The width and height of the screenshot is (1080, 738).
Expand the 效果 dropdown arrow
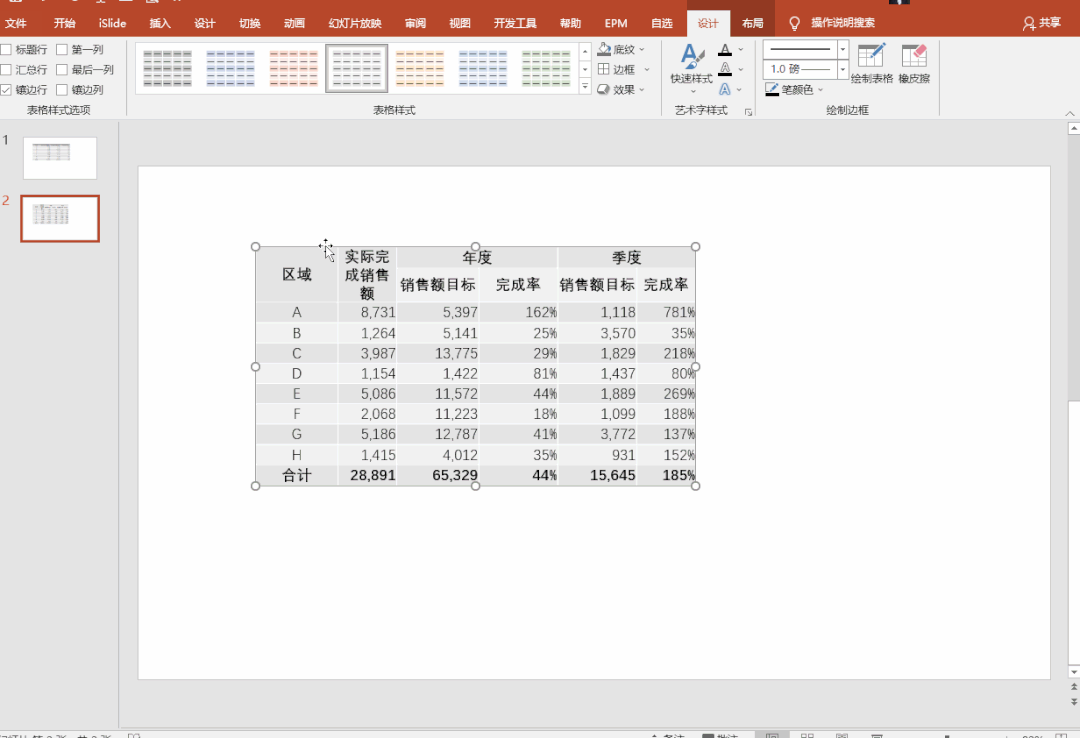(642, 90)
